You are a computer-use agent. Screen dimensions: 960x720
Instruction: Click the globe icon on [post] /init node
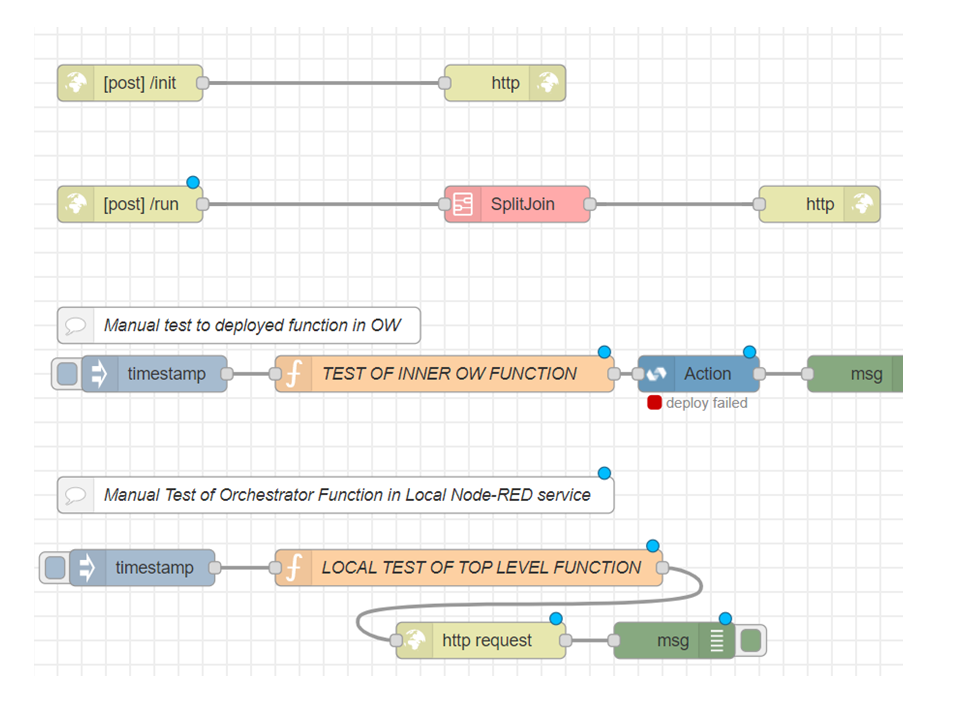[76, 83]
